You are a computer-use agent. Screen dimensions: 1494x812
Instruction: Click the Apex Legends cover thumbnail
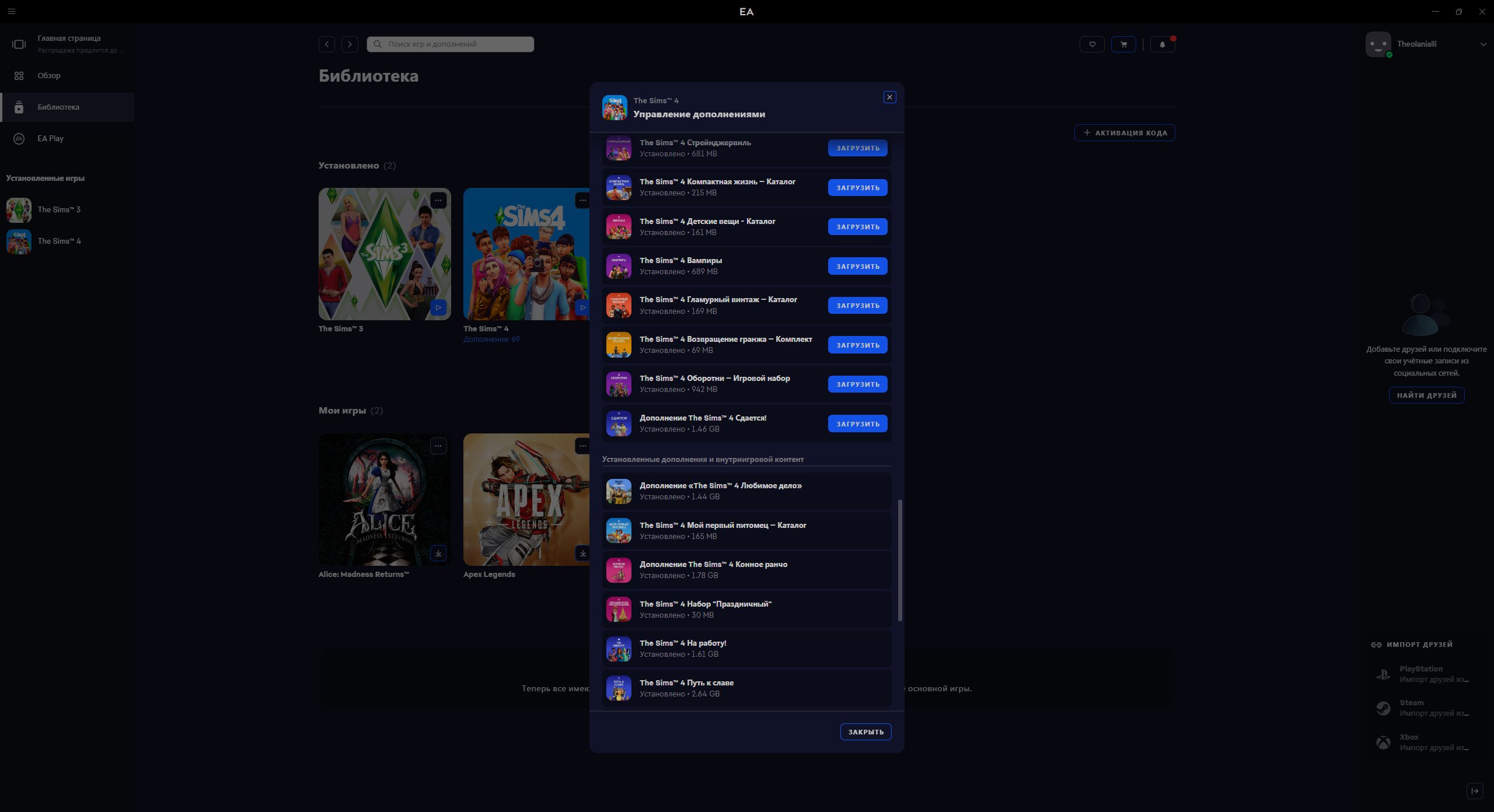click(x=526, y=499)
